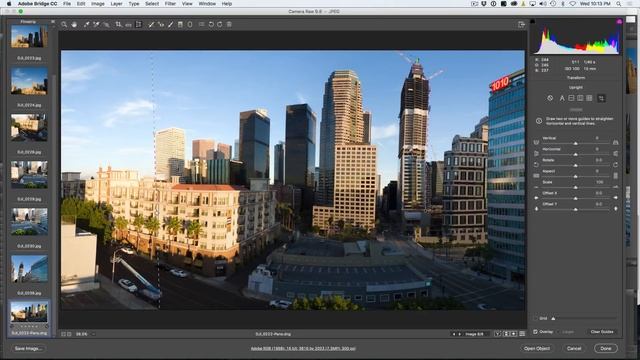Image resolution: width=640 pixels, height=360 pixels.
Task: Turn Upright off with the disable icon
Action: pyautogui.click(x=550, y=98)
